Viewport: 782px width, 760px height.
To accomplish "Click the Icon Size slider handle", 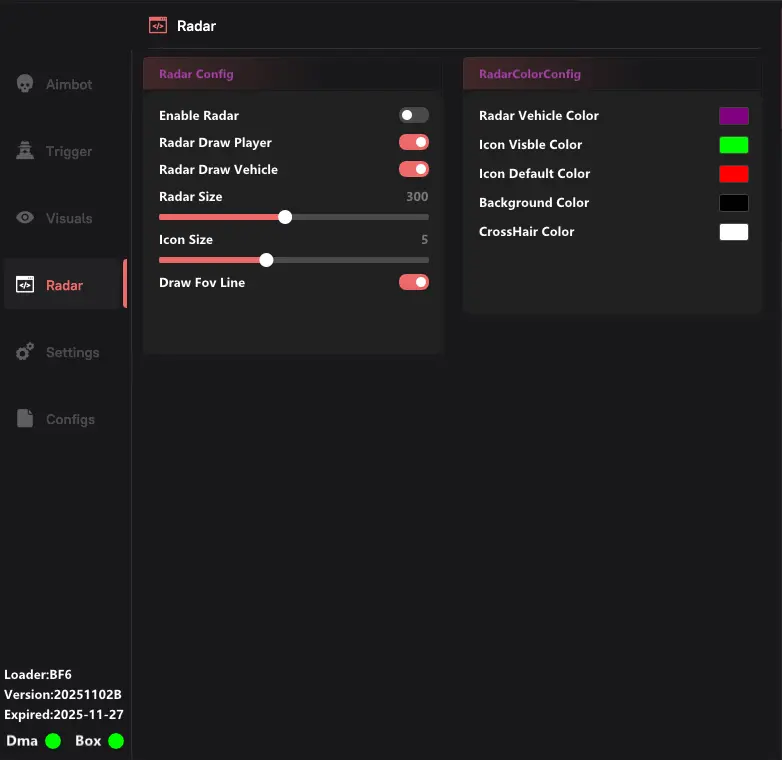I will pyautogui.click(x=266, y=260).
